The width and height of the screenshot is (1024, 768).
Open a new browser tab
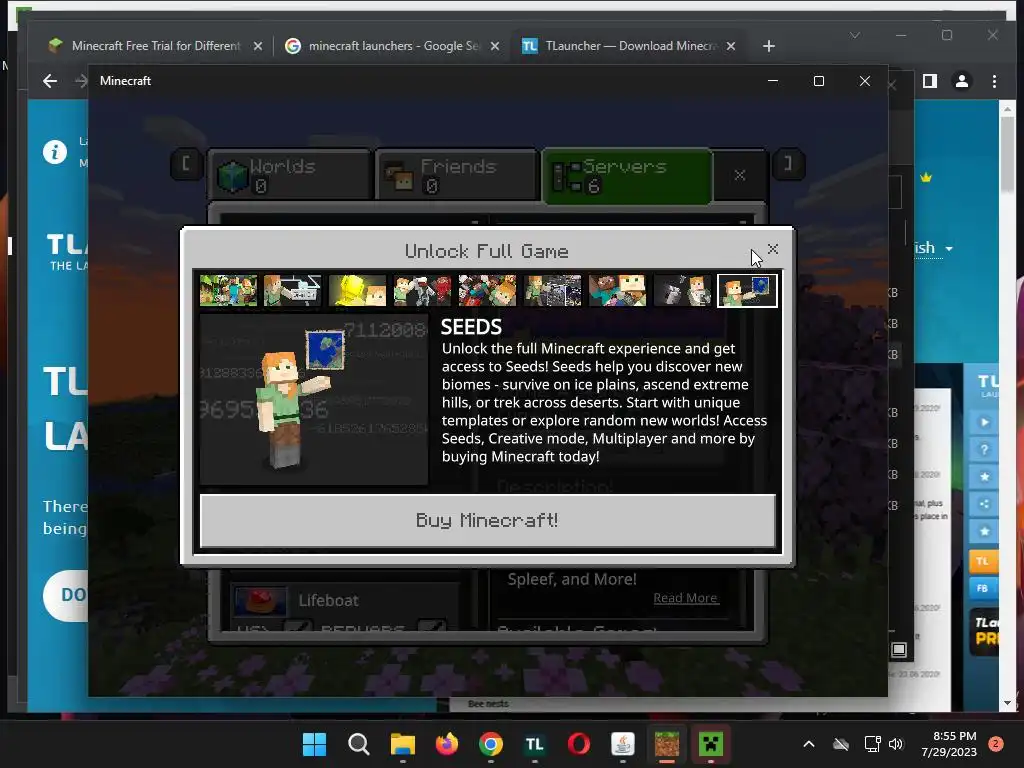pyautogui.click(x=769, y=46)
